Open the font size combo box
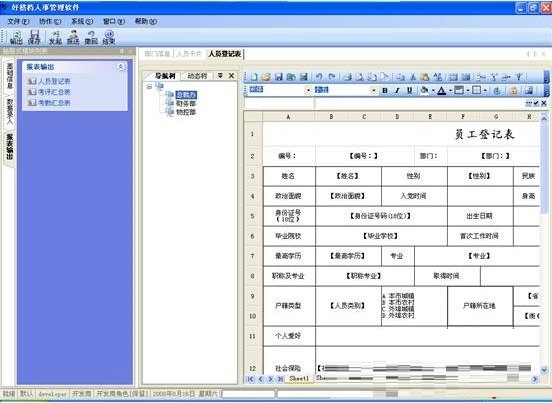 [x=346, y=90]
